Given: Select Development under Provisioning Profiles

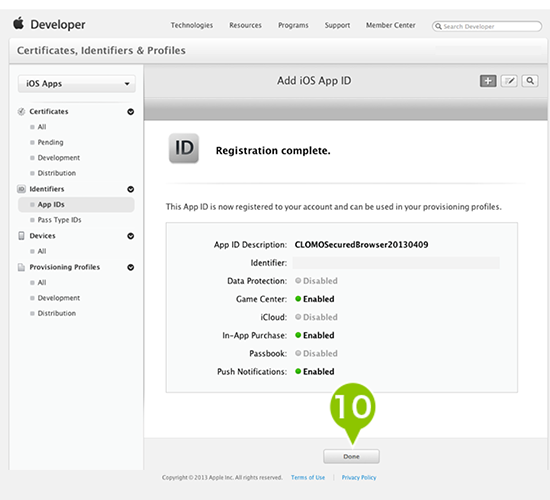Looking at the screenshot, I should click(59, 298).
